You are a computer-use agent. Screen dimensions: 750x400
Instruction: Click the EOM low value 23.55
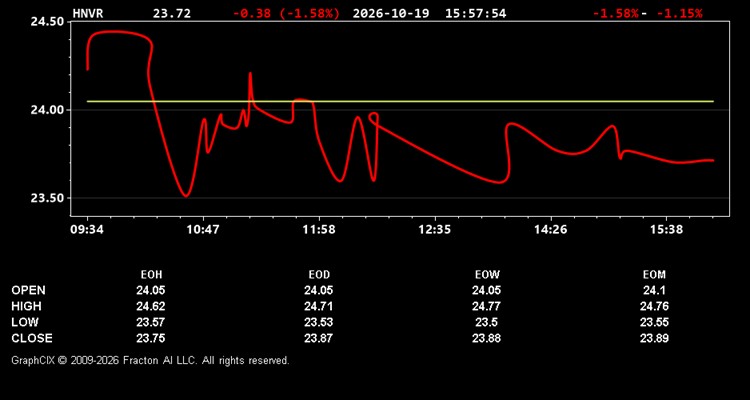pyautogui.click(x=654, y=322)
